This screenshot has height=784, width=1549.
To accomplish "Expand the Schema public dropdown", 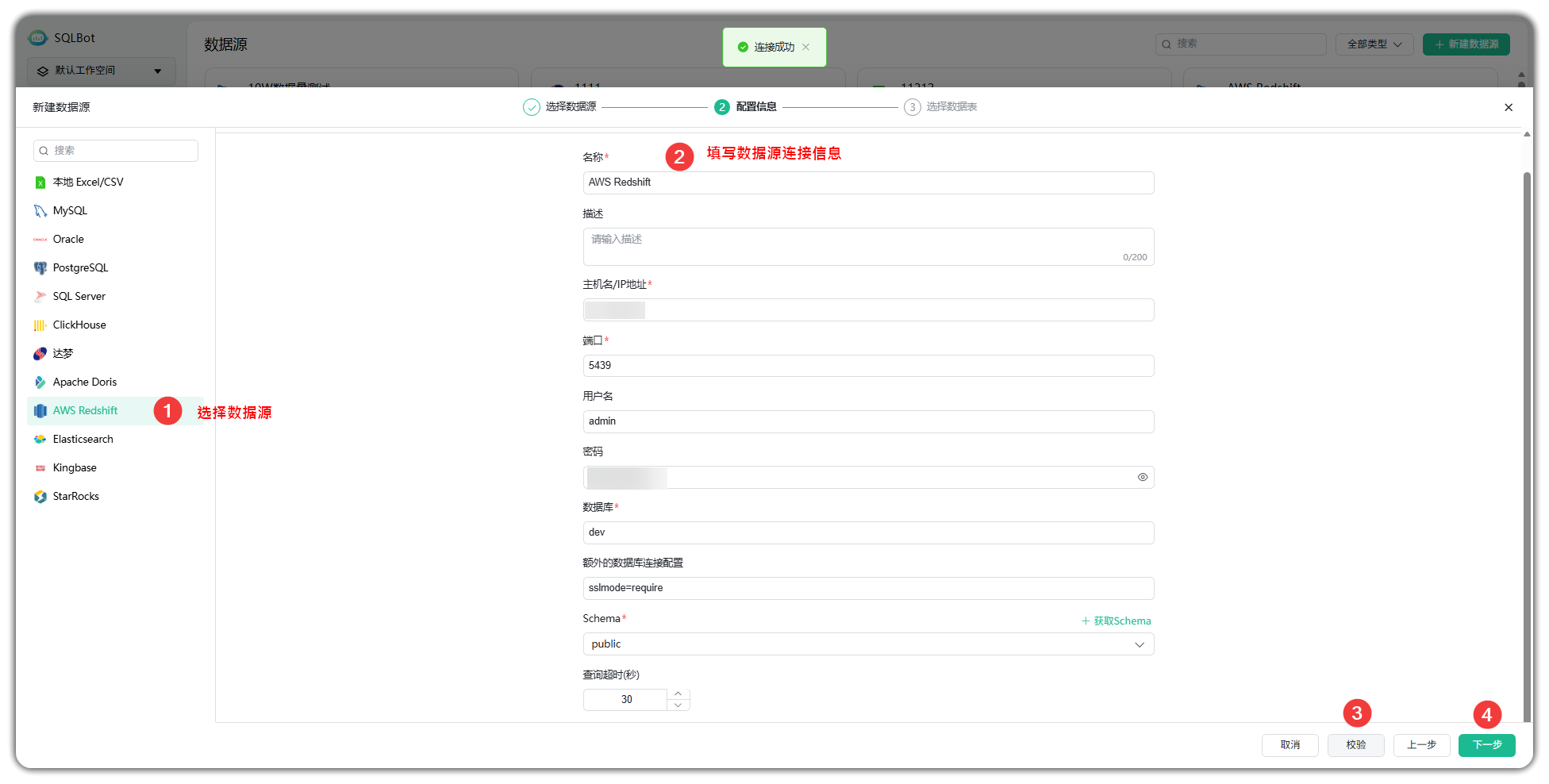I will [1139, 644].
